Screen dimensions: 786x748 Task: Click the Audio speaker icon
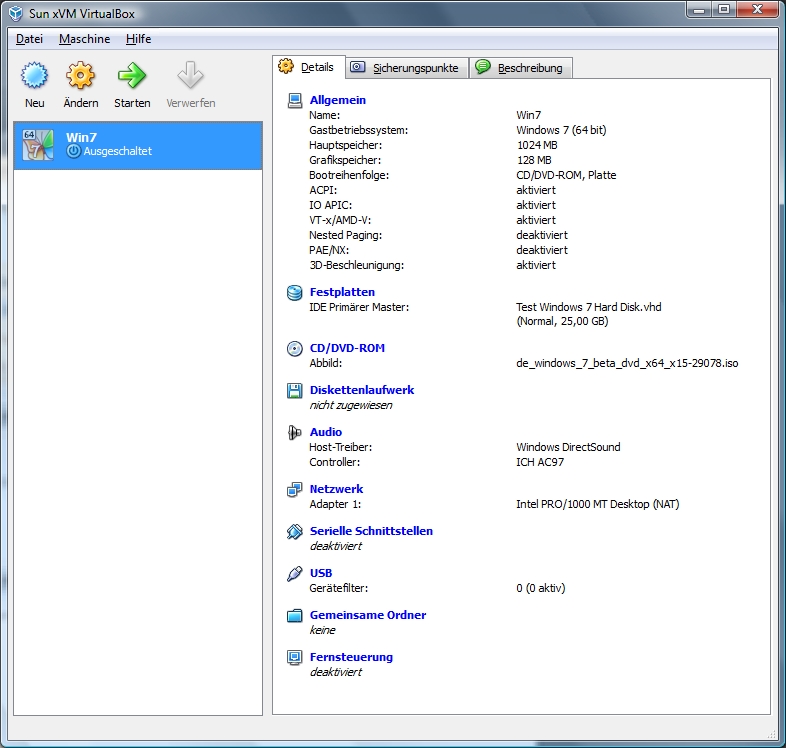click(x=295, y=433)
